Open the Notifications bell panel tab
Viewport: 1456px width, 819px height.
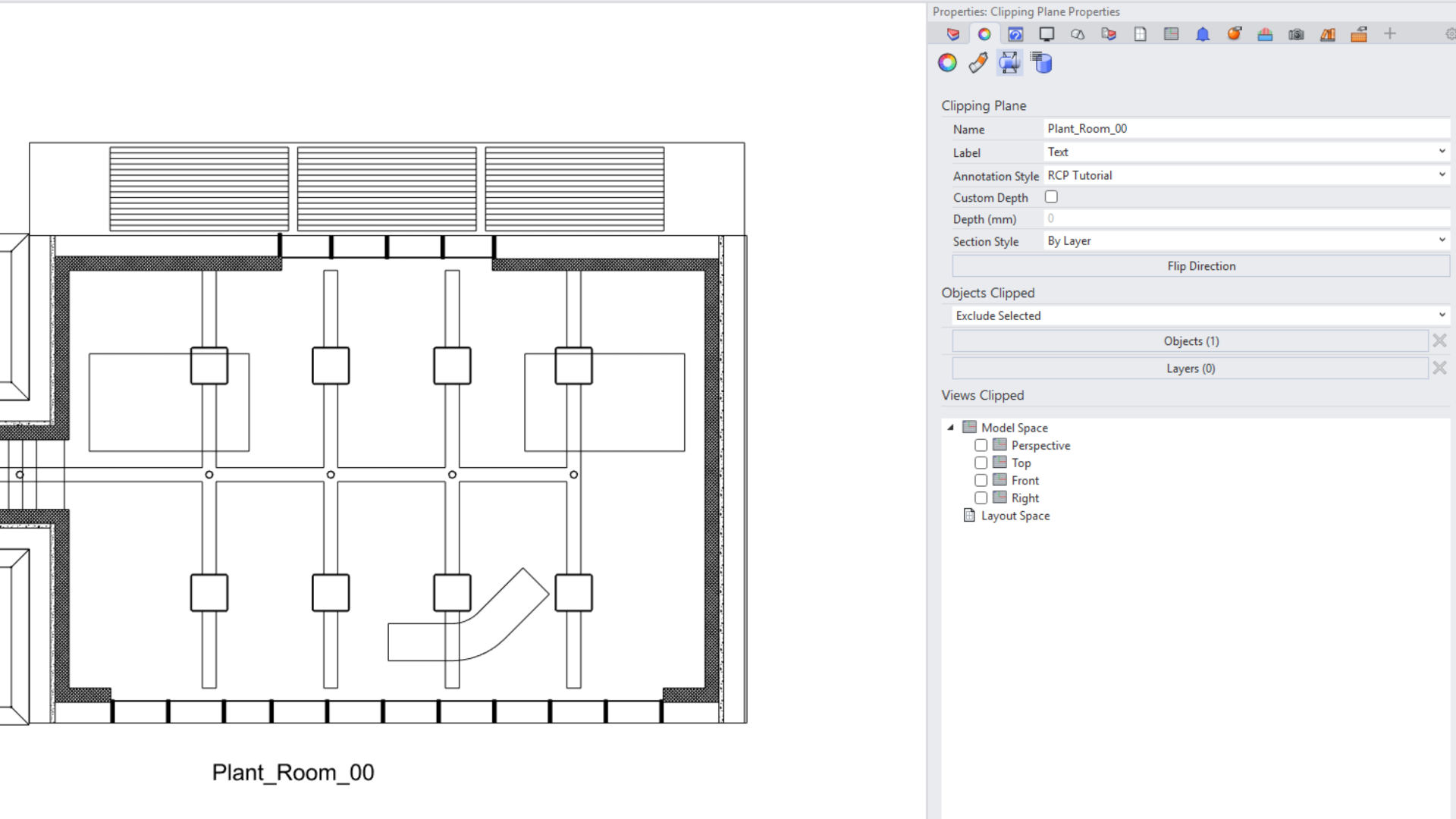1203,34
